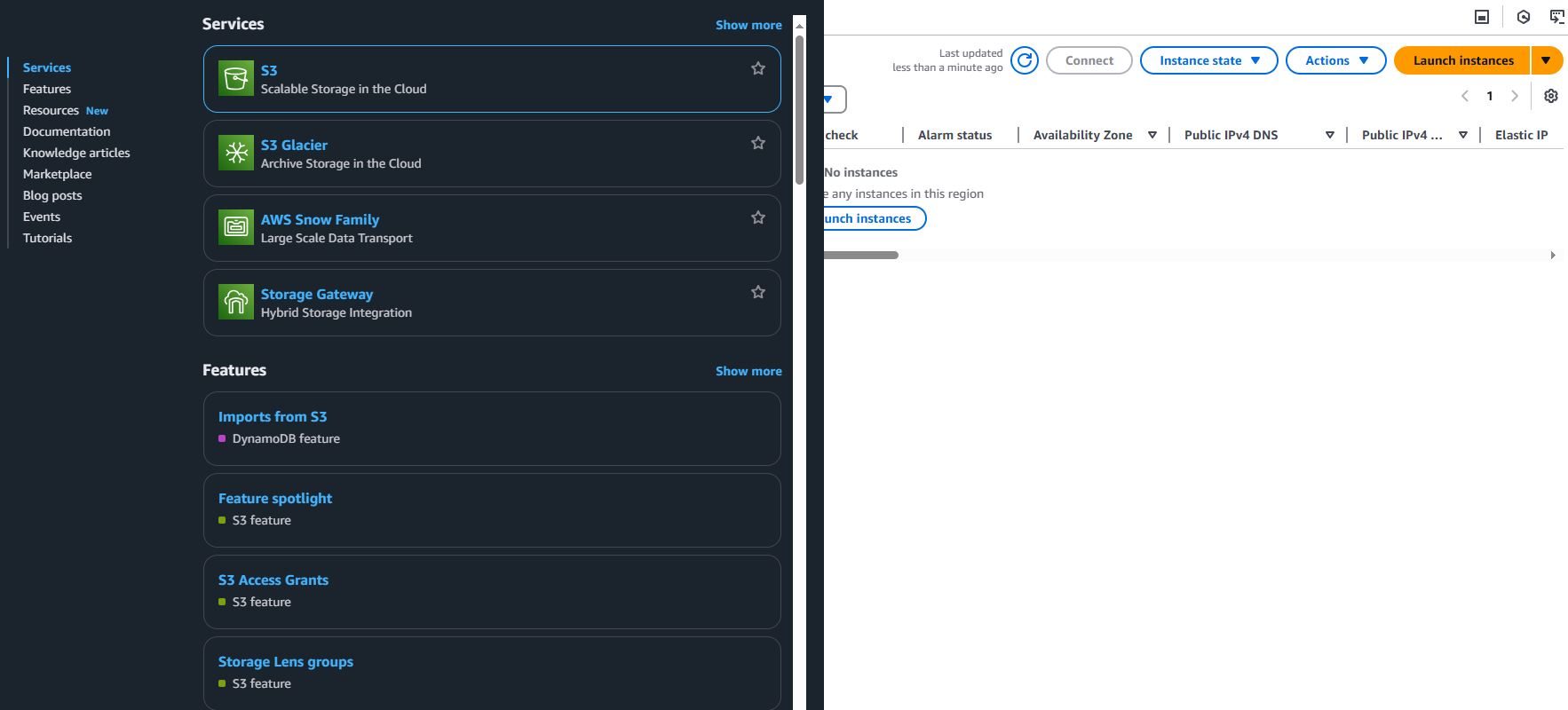Select Events category
The width and height of the screenshot is (1568, 710).
coord(42,217)
